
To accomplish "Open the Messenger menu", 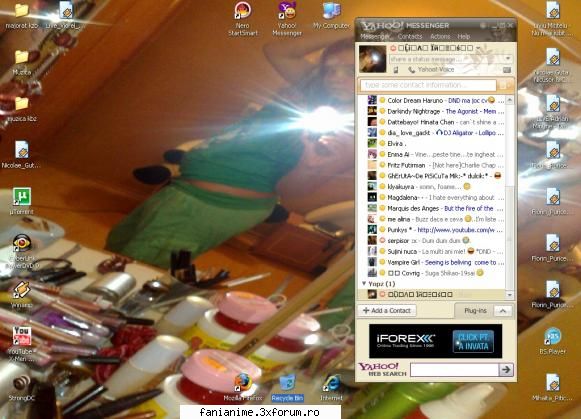I will 375,37.
